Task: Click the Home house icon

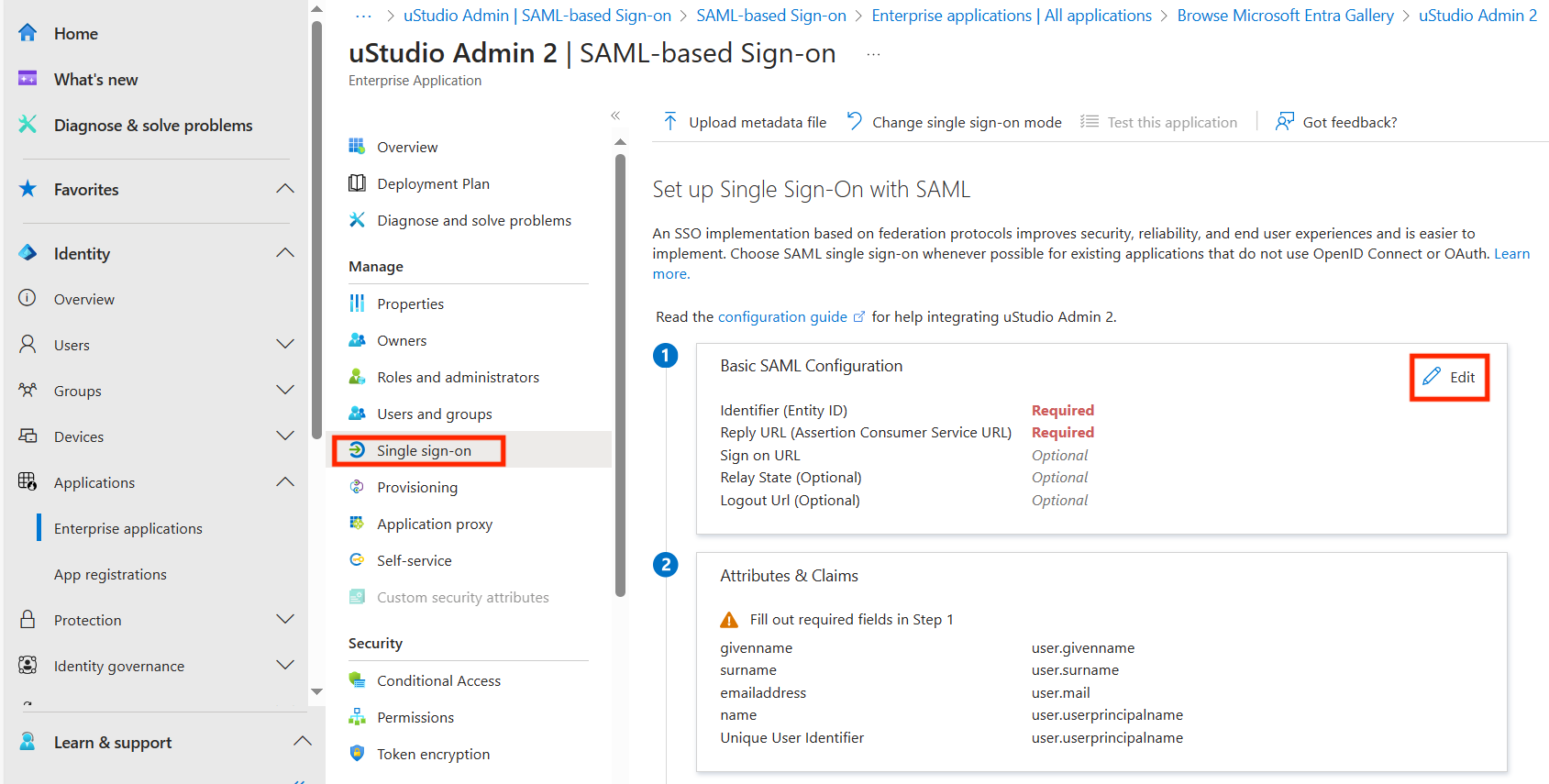Action: [x=28, y=34]
